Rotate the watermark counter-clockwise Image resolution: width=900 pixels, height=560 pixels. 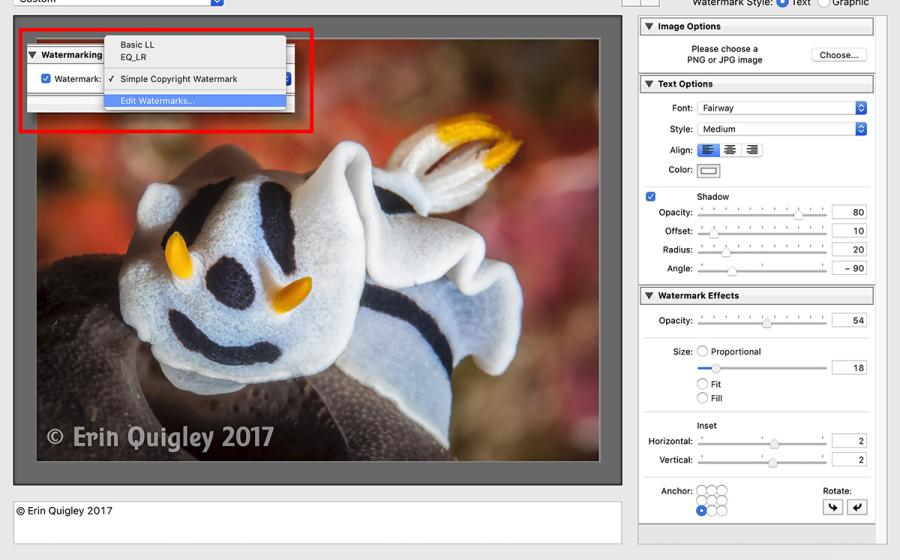tap(857, 507)
